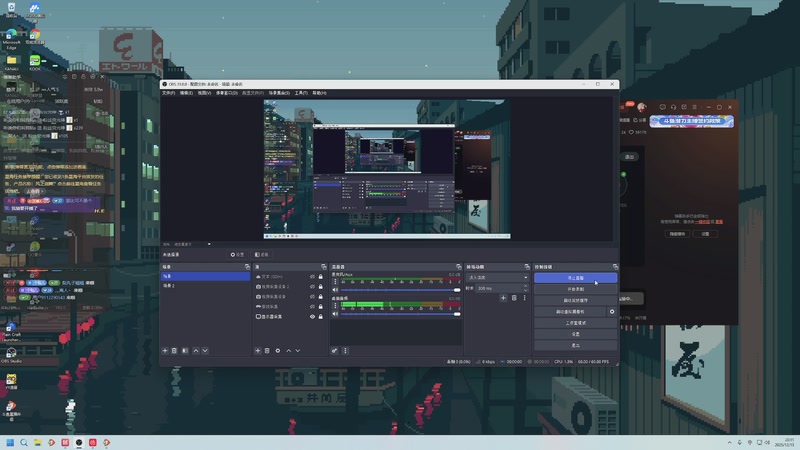Open 设置 settings button in controls dock

(576, 334)
